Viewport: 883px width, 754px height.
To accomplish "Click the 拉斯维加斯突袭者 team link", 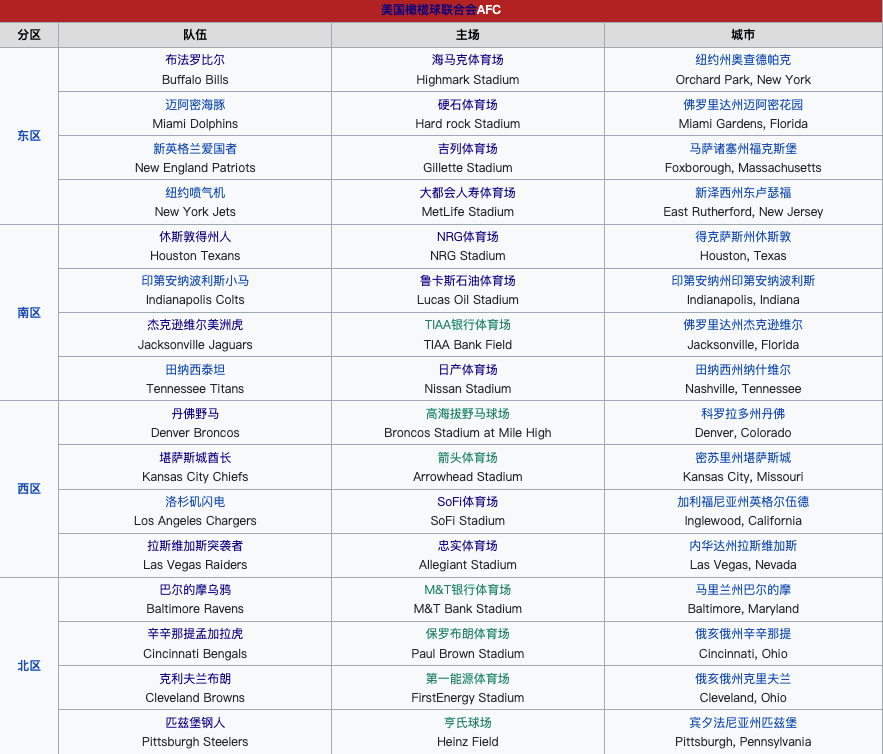I will tap(195, 545).
